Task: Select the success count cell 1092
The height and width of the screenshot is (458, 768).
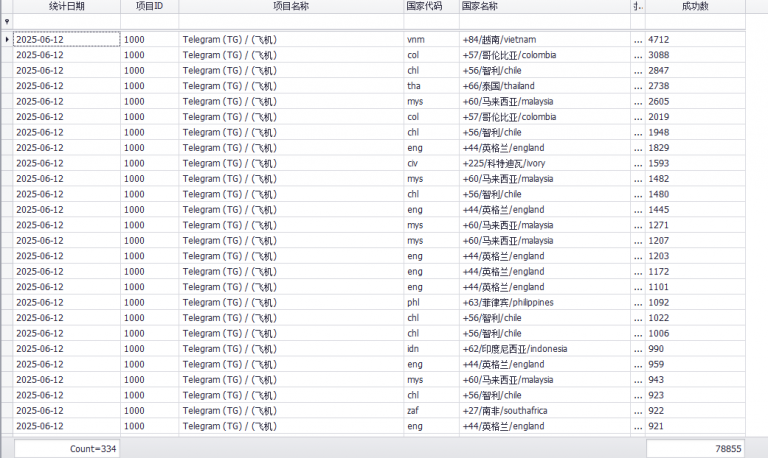Action: tap(695, 302)
